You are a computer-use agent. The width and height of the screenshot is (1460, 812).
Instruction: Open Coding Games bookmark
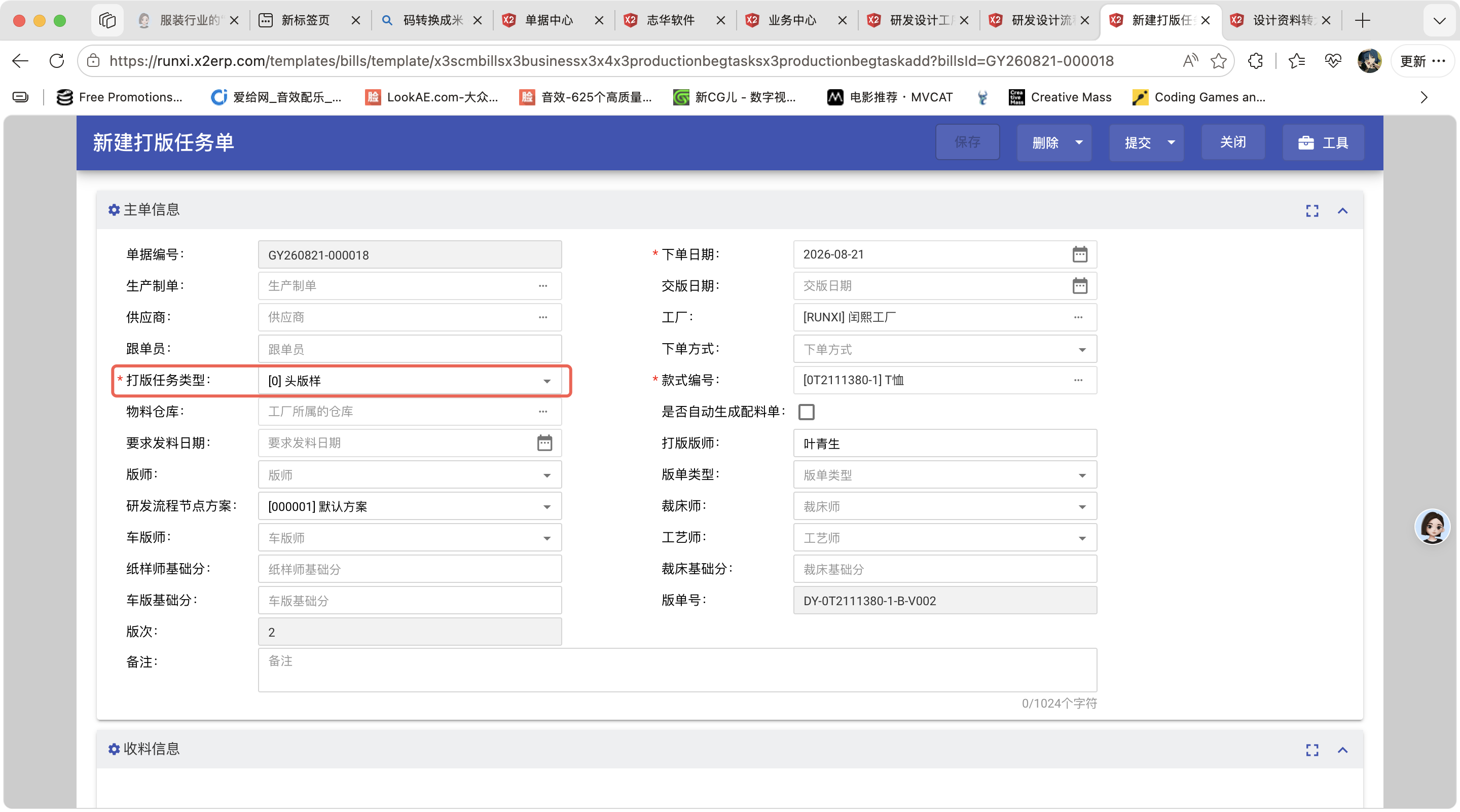(x=1199, y=97)
